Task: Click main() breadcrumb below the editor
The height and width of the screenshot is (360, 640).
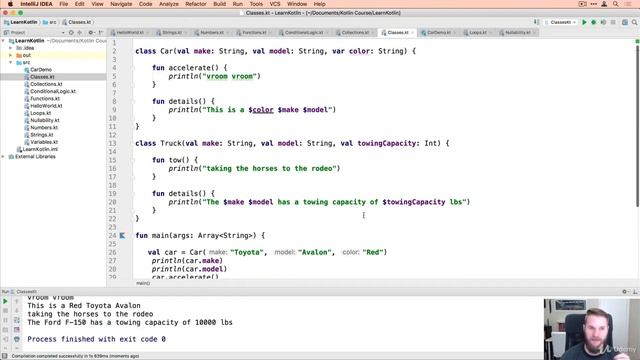Action: coord(143,283)
